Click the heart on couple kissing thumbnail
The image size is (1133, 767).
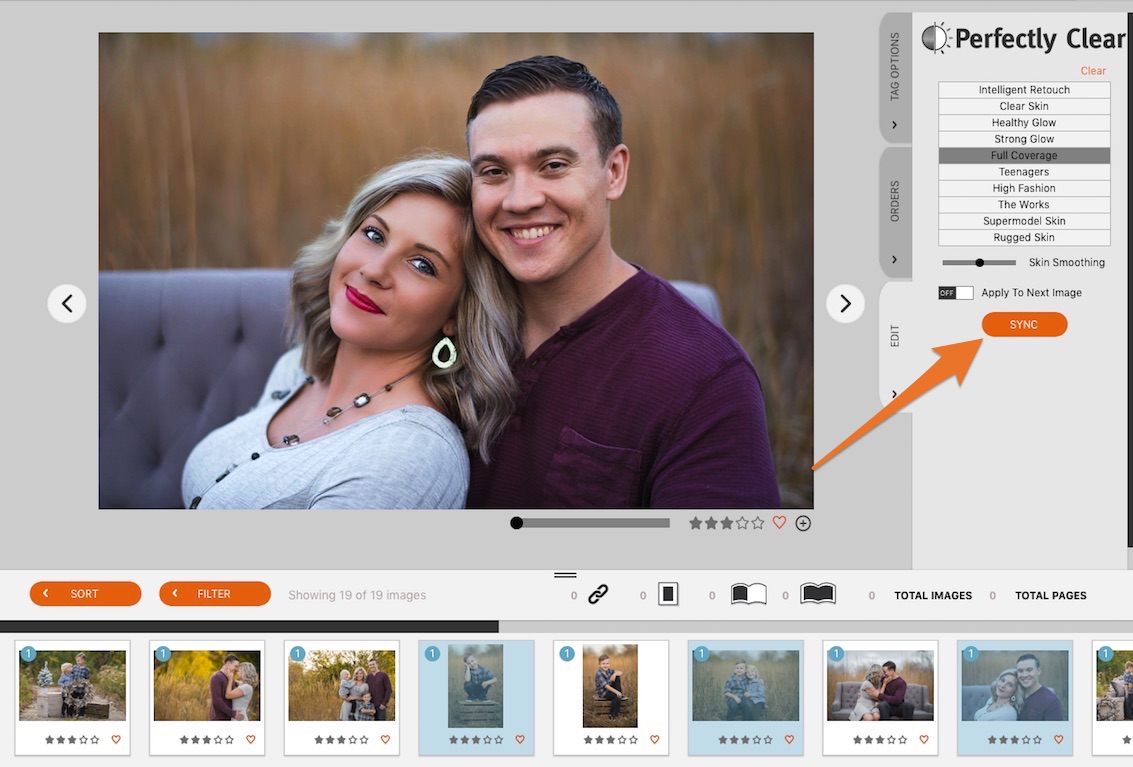251,740
